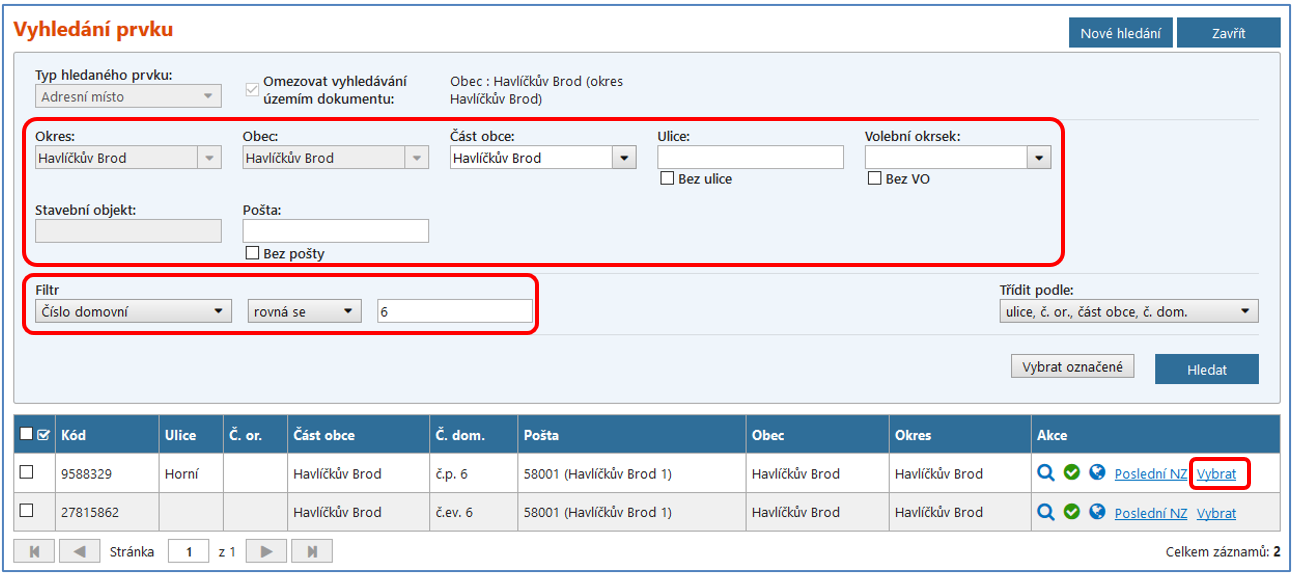
Task: Click globe map icon in row 27815862
Action: click(x=1097, y=512)
